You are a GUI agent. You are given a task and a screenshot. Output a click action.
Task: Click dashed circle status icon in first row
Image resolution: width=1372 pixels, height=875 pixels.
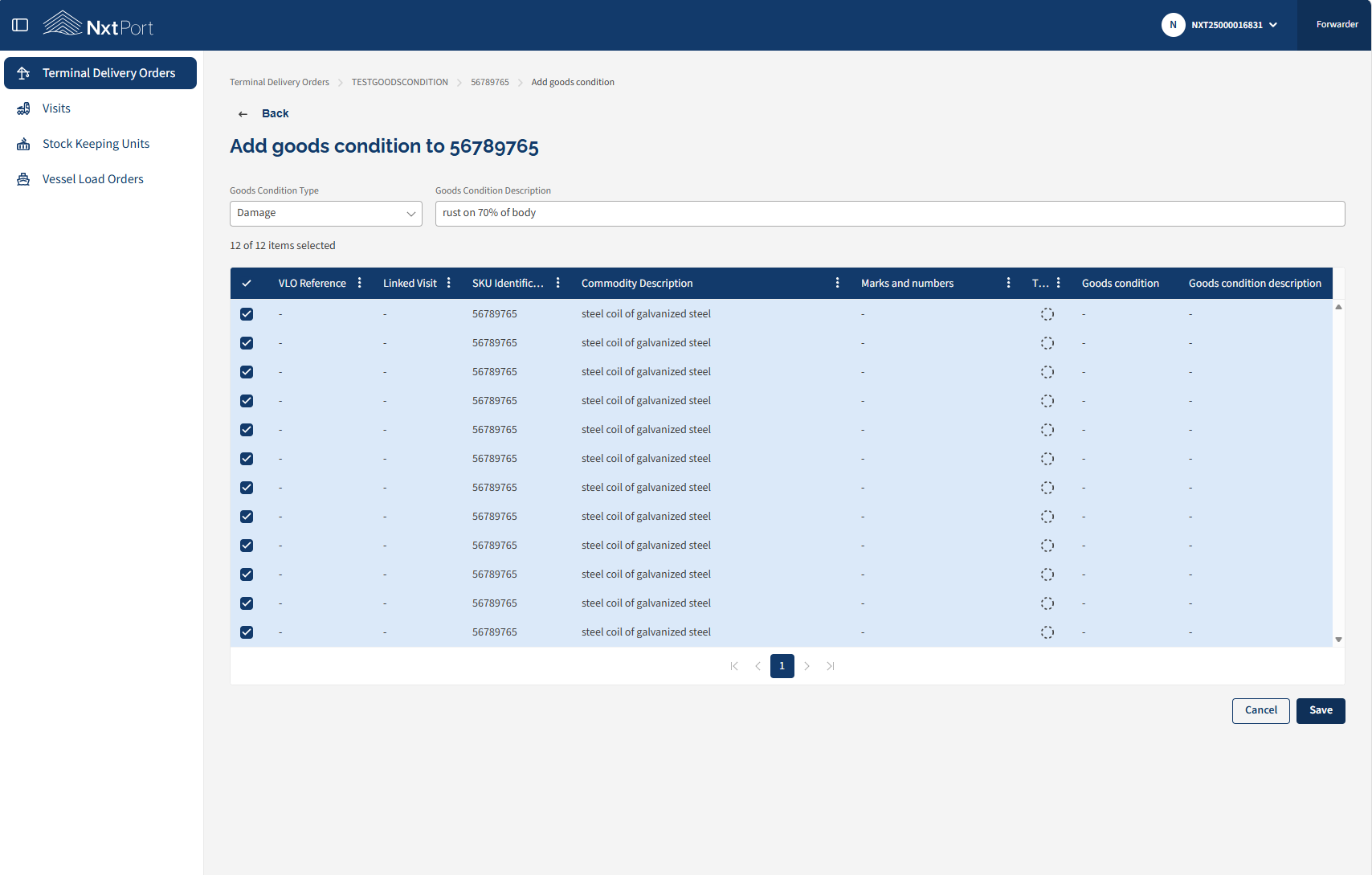click(x=1047, y=314)
